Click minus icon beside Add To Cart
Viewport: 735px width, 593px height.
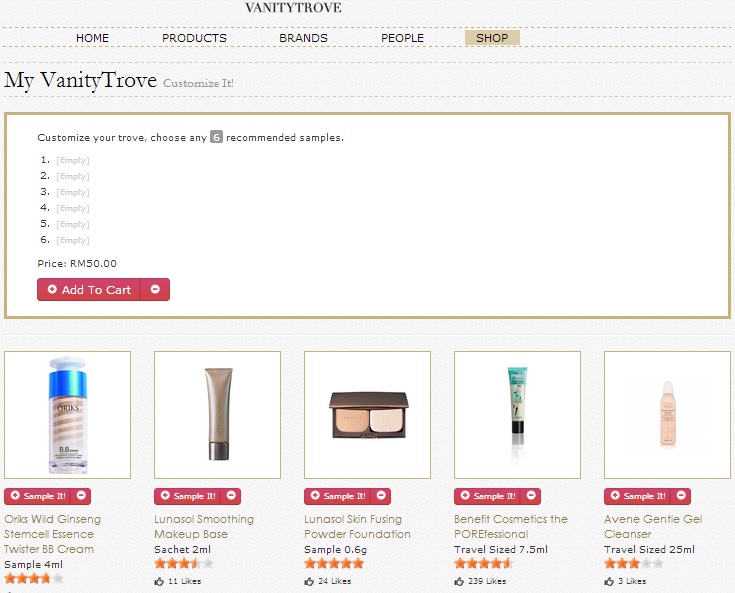tap(155, 290)
